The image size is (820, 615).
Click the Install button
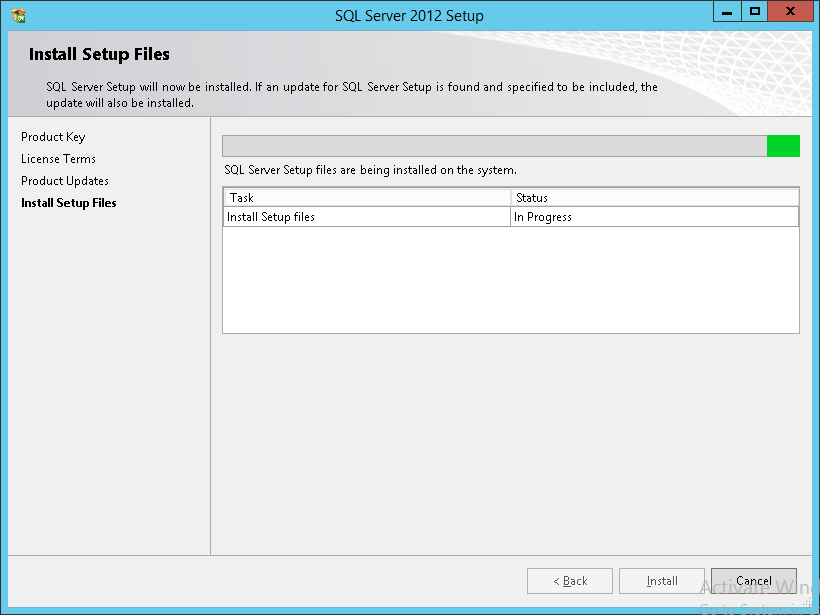(662, 581)
